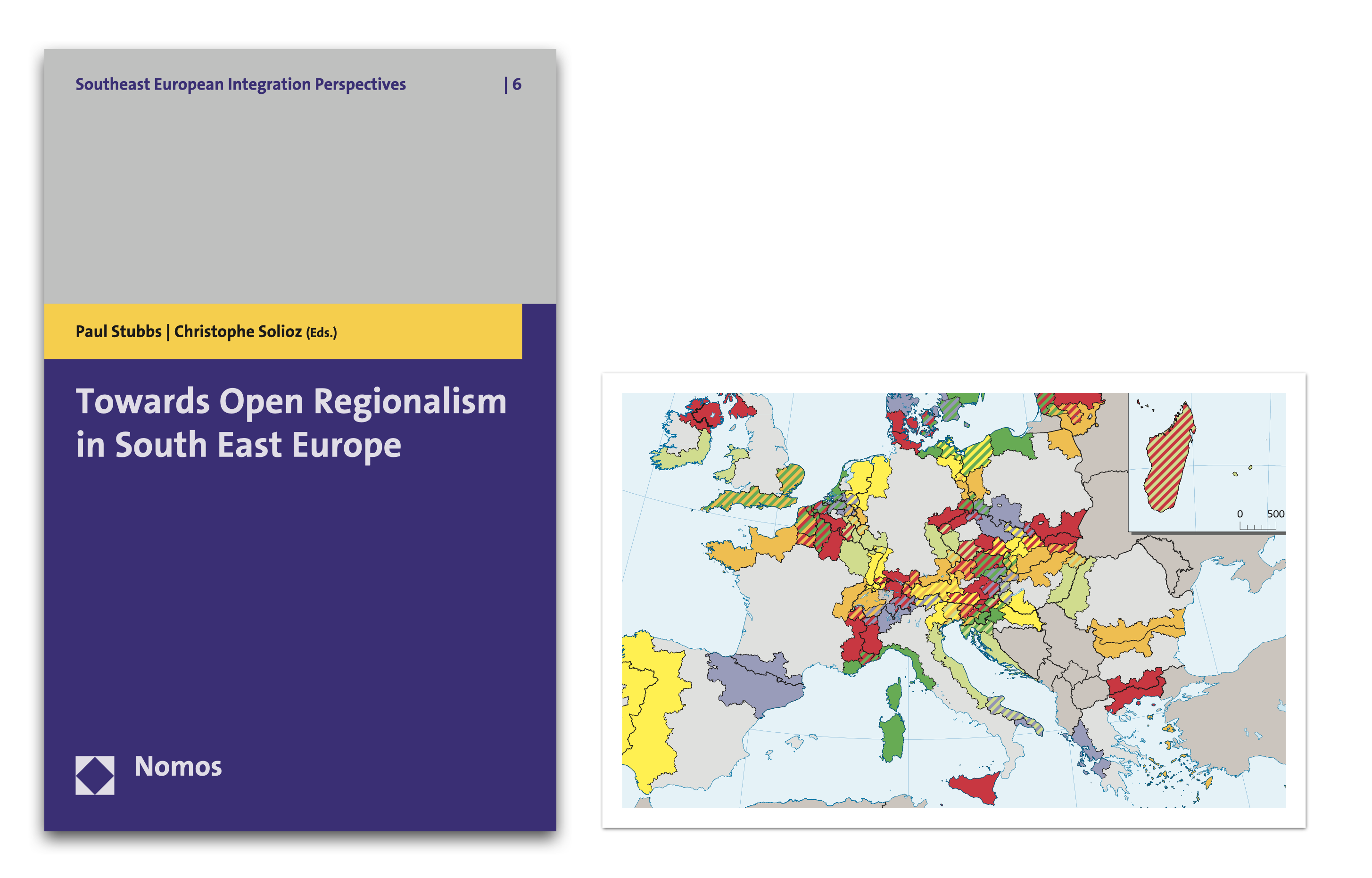Click the green Sardinia island on the map
This screenshot has height=878, width=1372.
pyautogui.click(x=893, y=738)
